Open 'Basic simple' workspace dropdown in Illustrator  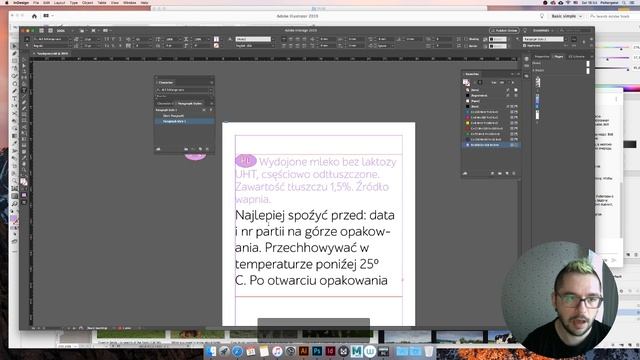click(x=567, y=16)
